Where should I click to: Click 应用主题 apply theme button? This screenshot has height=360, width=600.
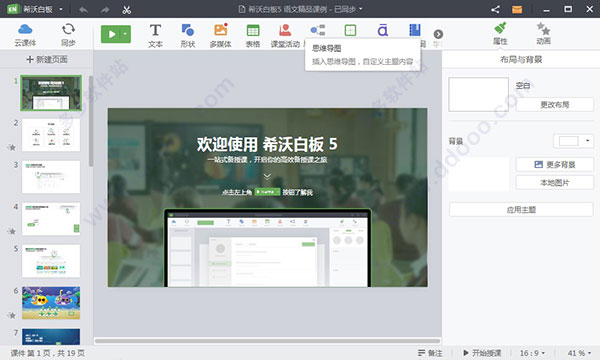[x=521, y=210]
